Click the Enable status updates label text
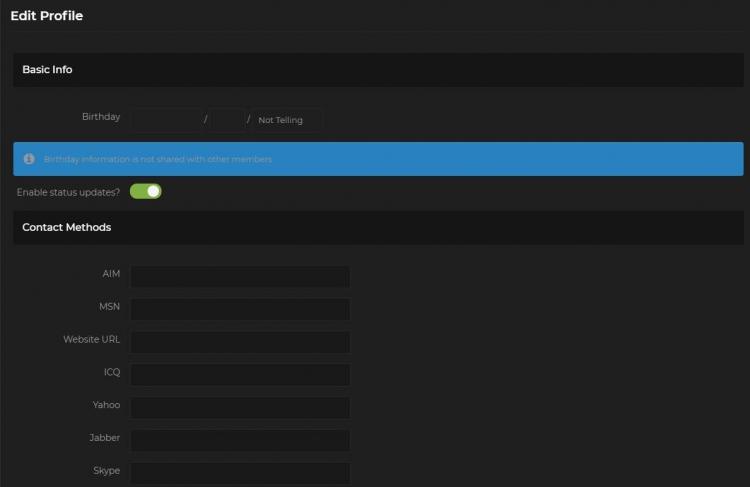The image size is (750, 487). pyautogui.click(x=68, y=192)
